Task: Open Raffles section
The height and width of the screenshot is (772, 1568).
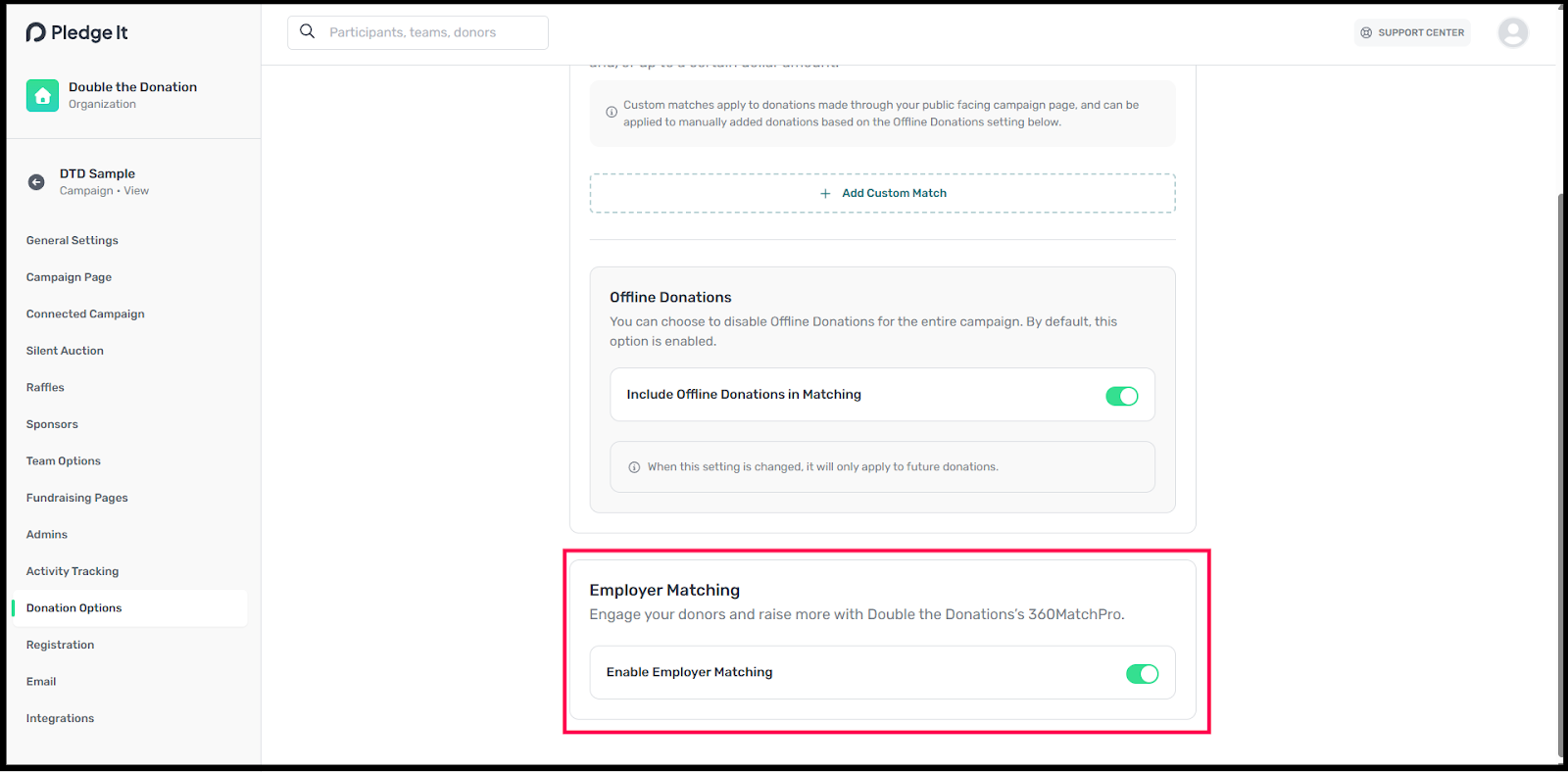Action: tap(45, 387)
